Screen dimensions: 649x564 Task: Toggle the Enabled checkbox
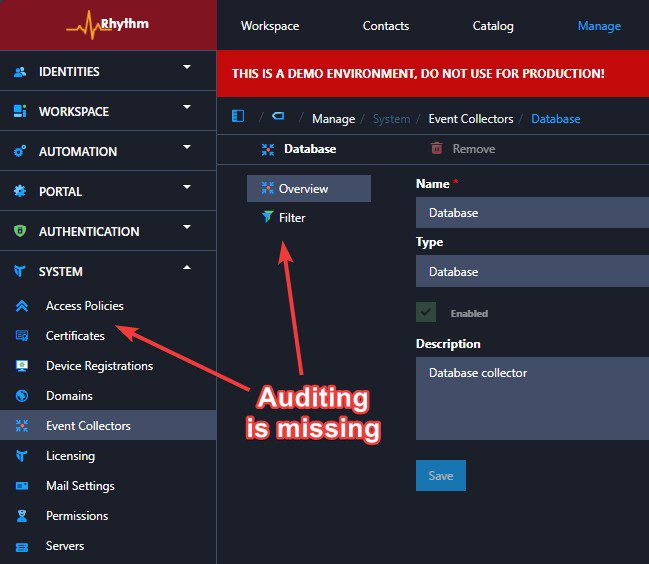click(427, 312)
